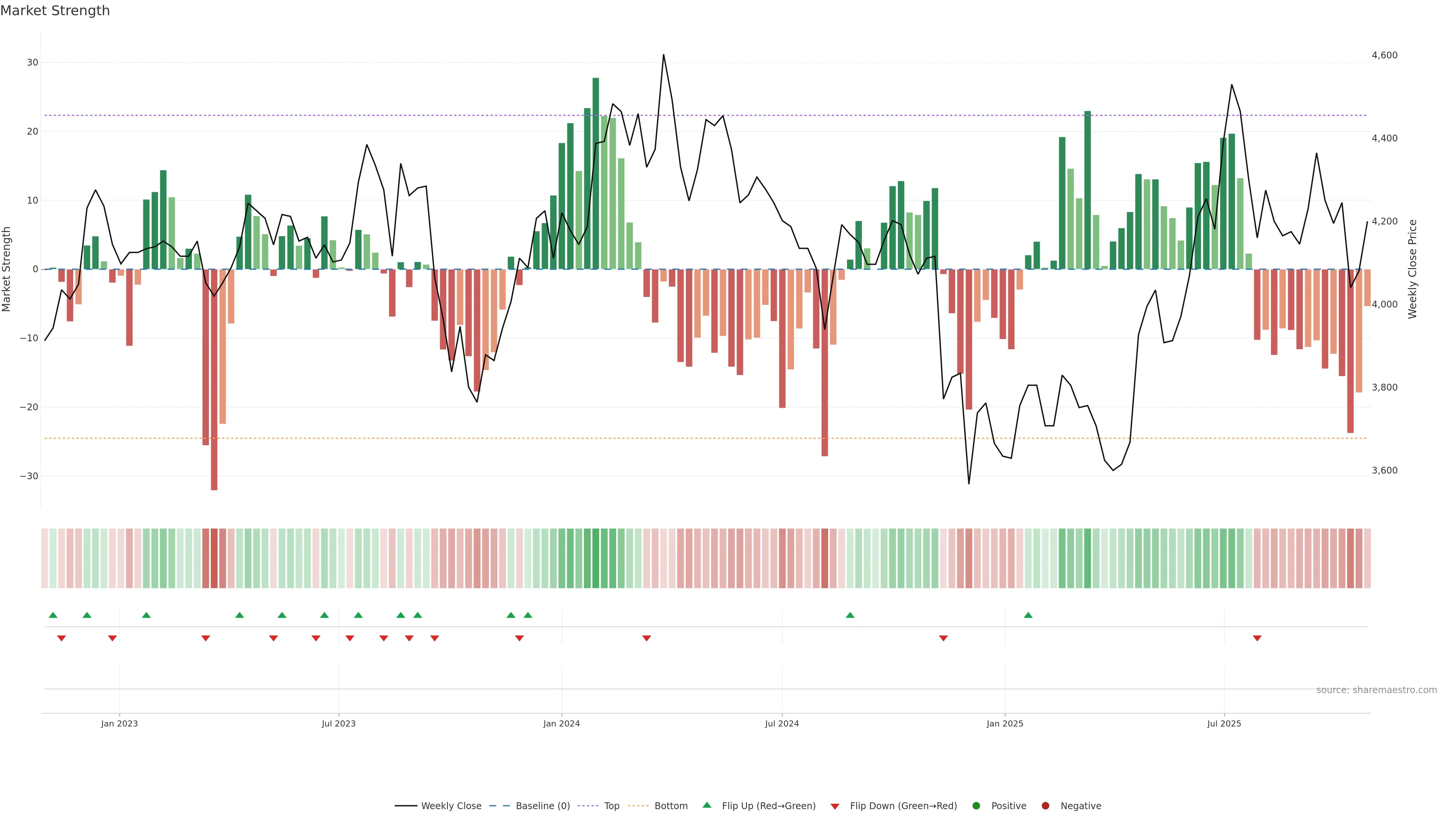Screen dimensions: 1456x819
Task: Click the leftmost green flip-up triangle marker
Action: 53,615
